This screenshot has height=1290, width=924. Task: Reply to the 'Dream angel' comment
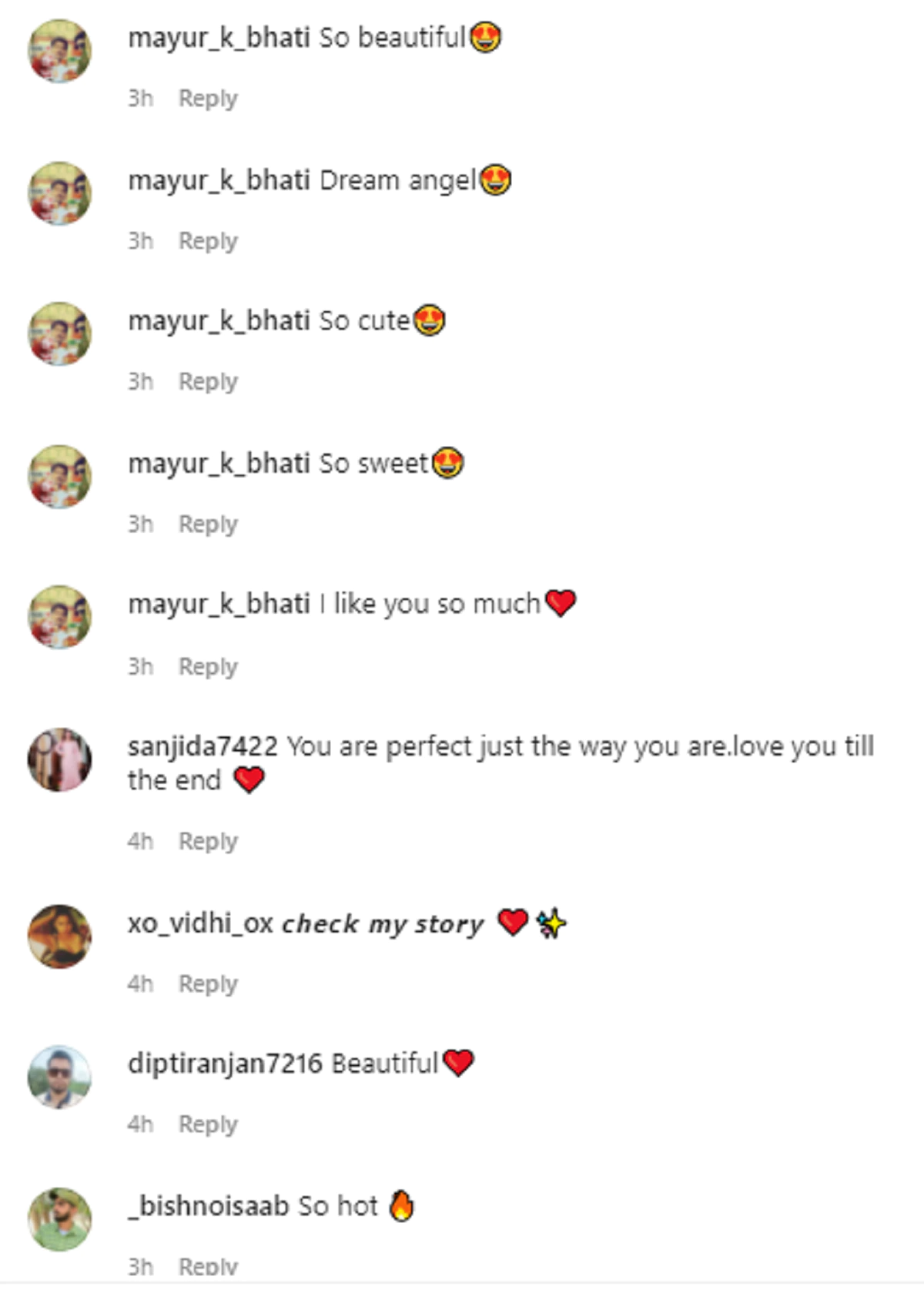coord(208,241)
